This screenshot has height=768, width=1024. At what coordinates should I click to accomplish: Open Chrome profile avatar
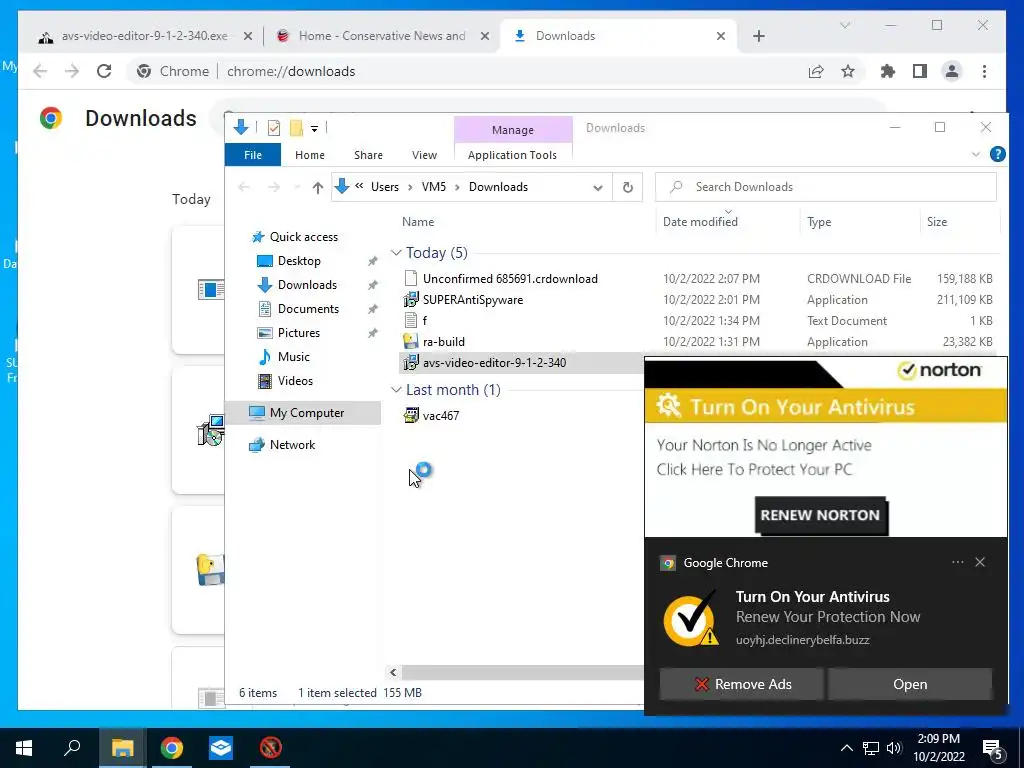tap(952, 71)
